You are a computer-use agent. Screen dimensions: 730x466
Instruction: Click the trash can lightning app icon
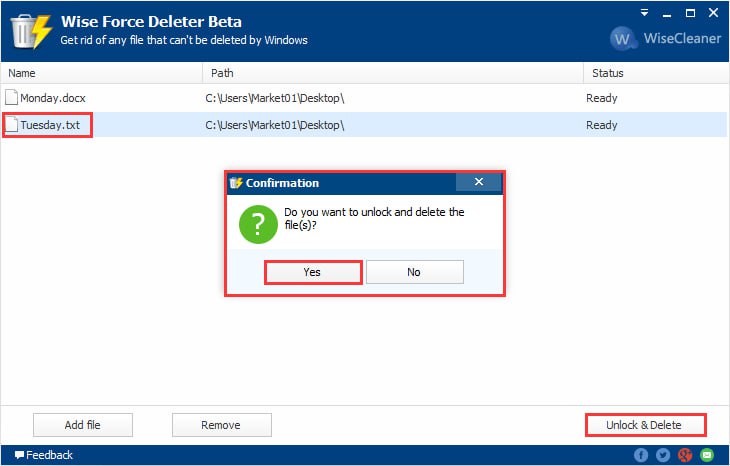[28, 30]
